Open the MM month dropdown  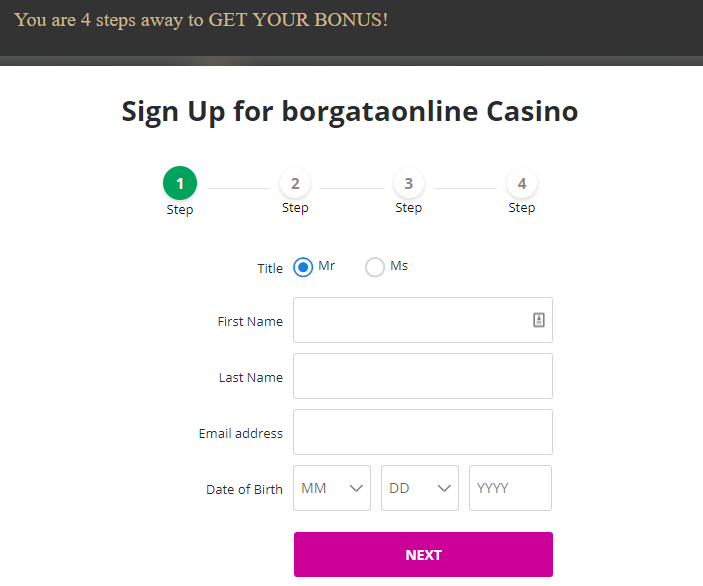[331, 488]
